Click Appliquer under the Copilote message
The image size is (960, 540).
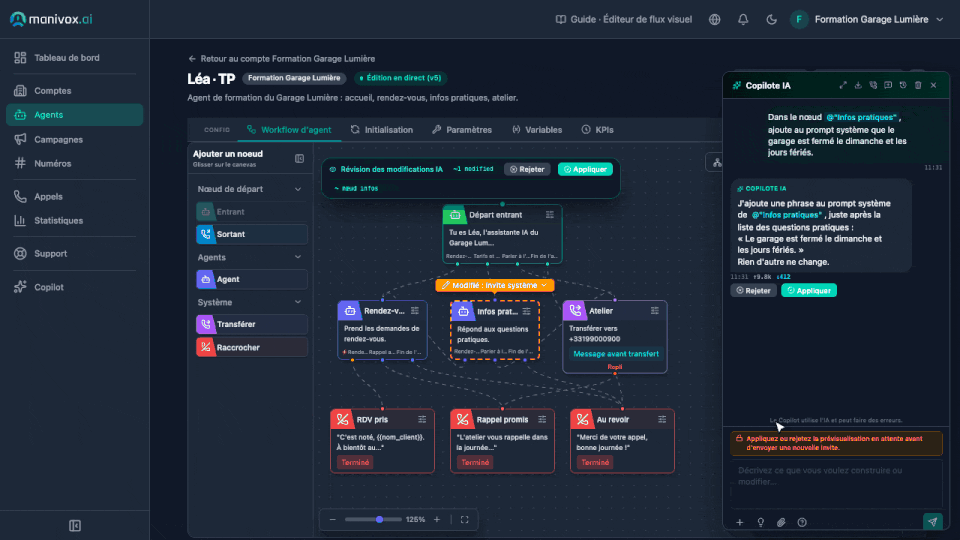[809, 290]
